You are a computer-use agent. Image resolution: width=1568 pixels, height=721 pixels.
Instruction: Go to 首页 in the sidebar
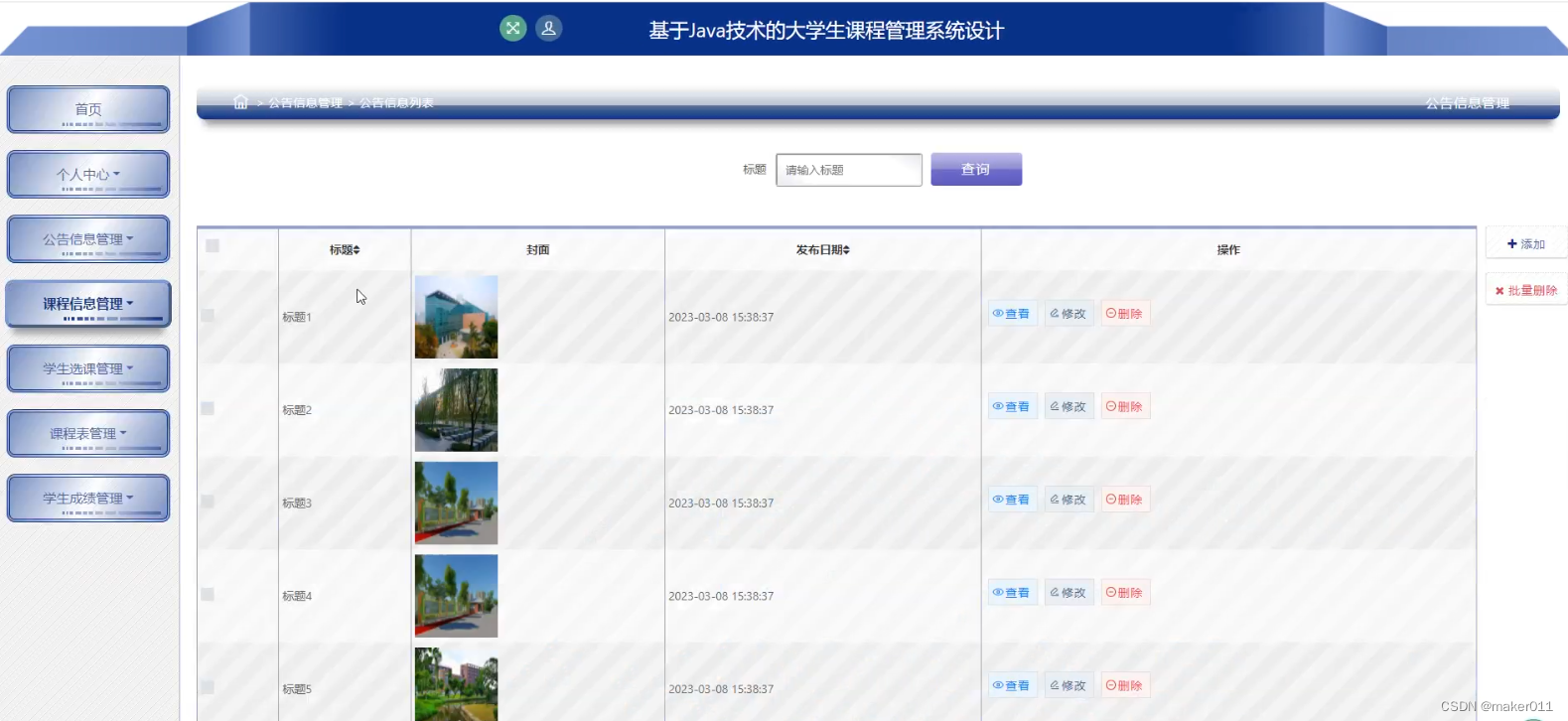(88, 109)
